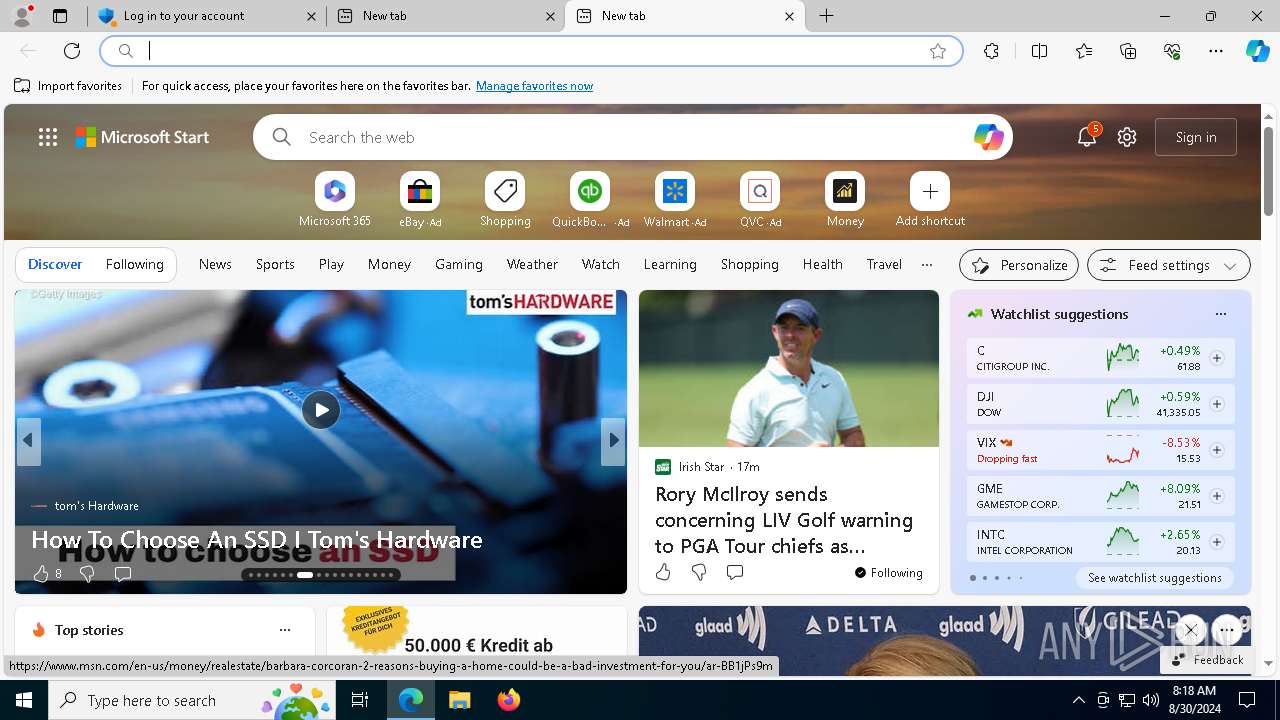Viewport: 1280px width, 720px height.
Task: Show hidden system tray icons
Action: click(x=1078, y=700)
